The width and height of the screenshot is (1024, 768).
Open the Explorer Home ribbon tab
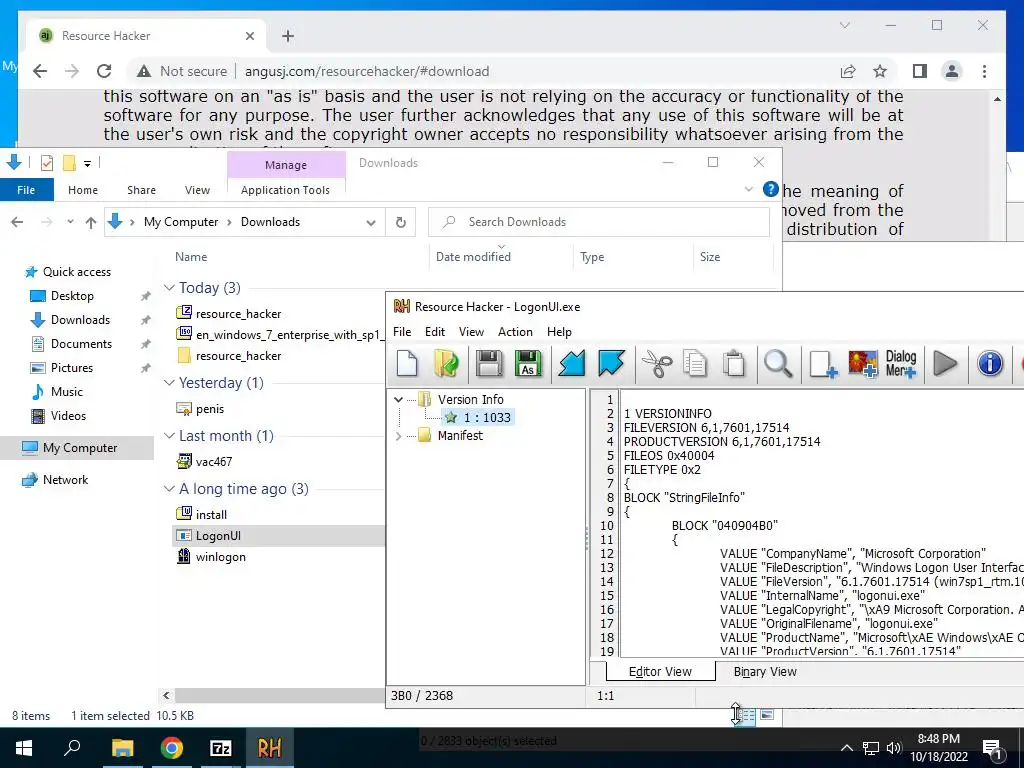point(83,190)
